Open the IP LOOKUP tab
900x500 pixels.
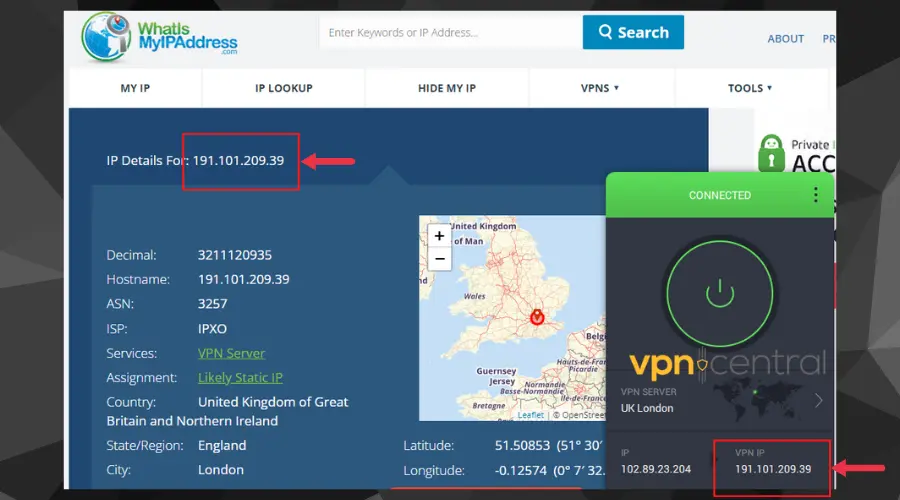284,88
